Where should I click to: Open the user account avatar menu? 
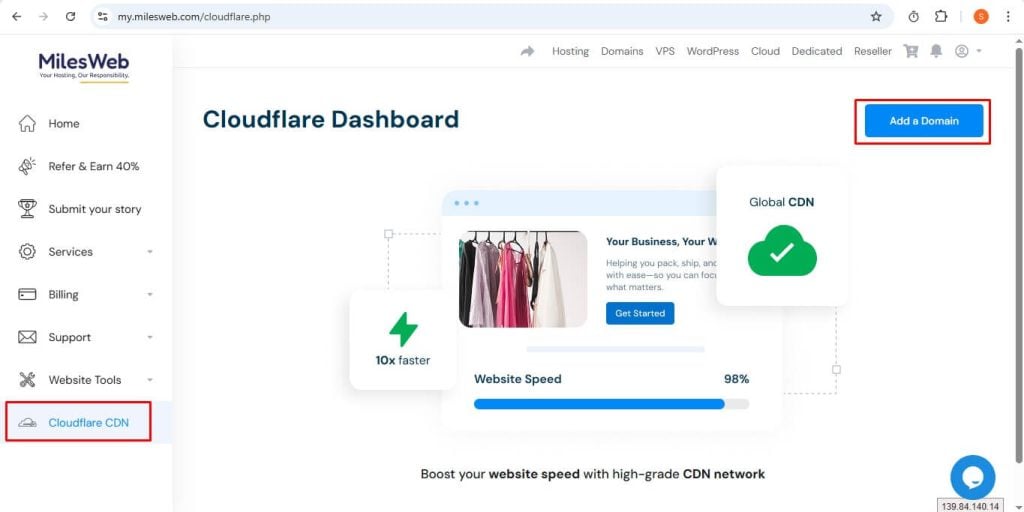pyautogui.click(x=968, y=51)
